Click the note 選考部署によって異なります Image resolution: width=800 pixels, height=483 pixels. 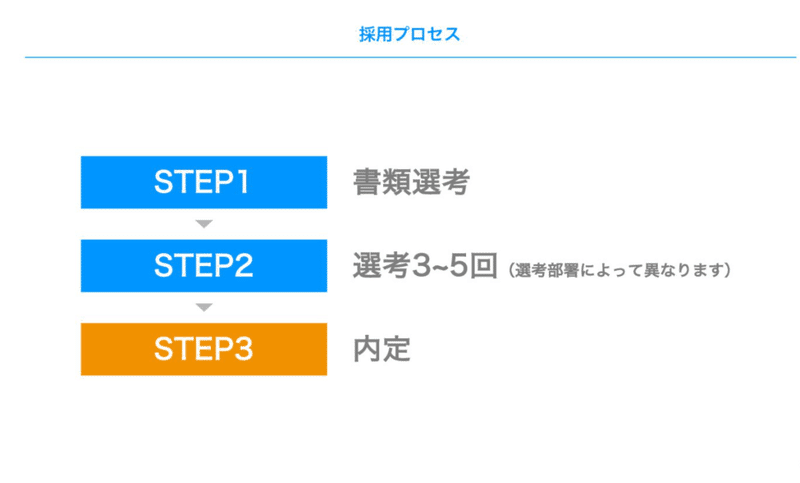tap(620, 270)
